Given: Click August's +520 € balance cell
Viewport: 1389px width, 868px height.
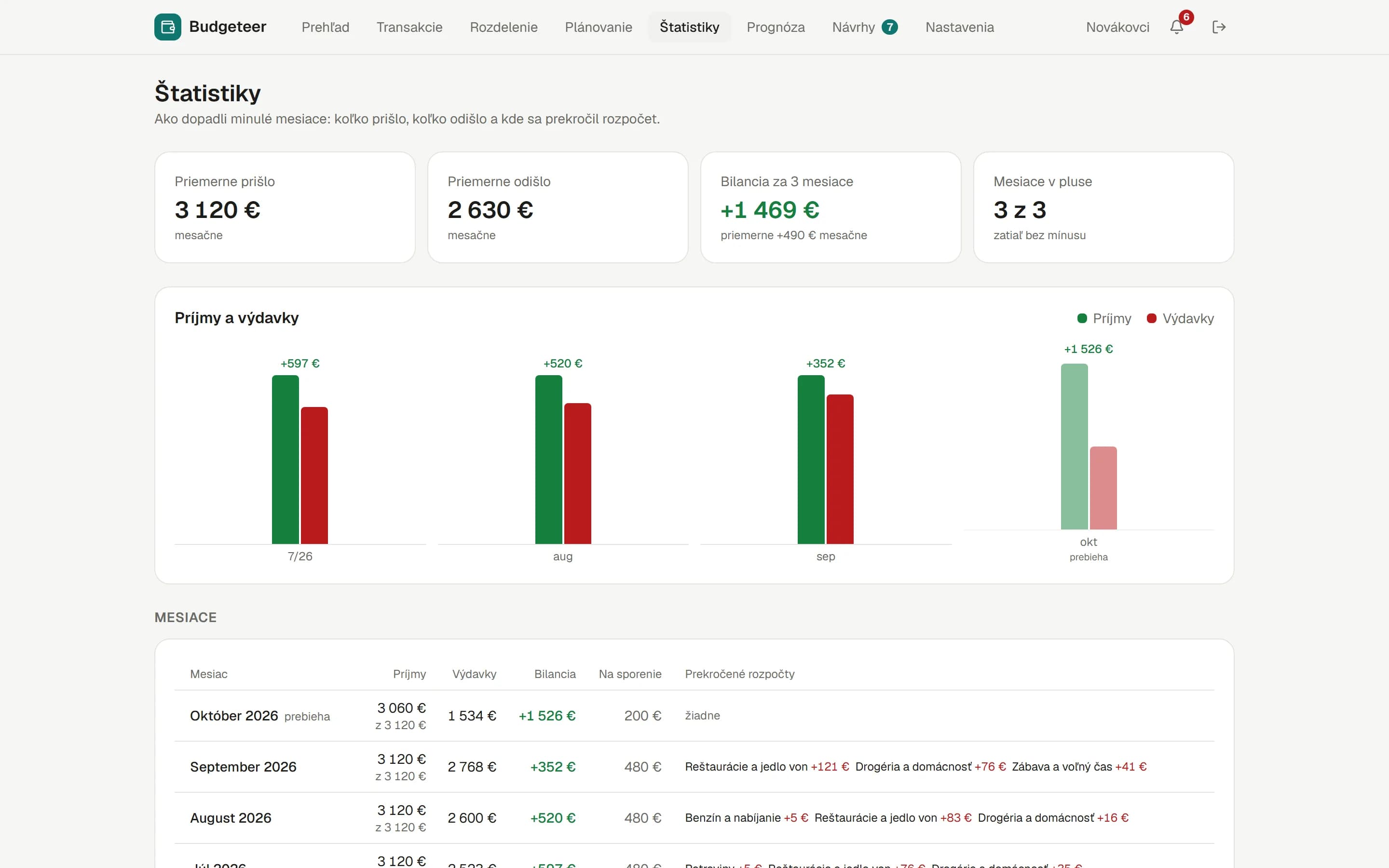Looking at the screenshot, I should point(553,818).
